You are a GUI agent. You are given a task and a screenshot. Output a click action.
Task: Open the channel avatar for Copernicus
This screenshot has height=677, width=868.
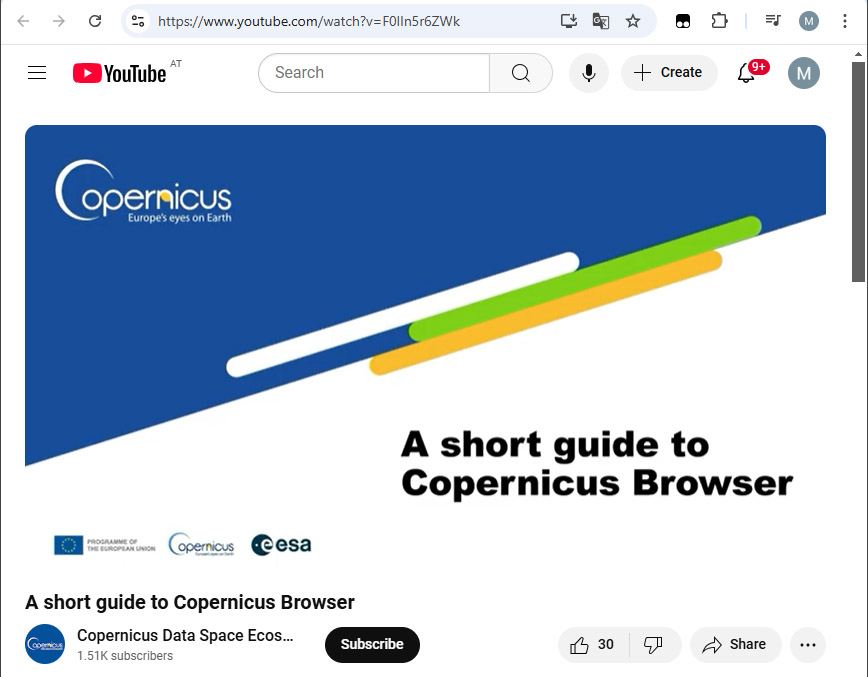[45, 644]
